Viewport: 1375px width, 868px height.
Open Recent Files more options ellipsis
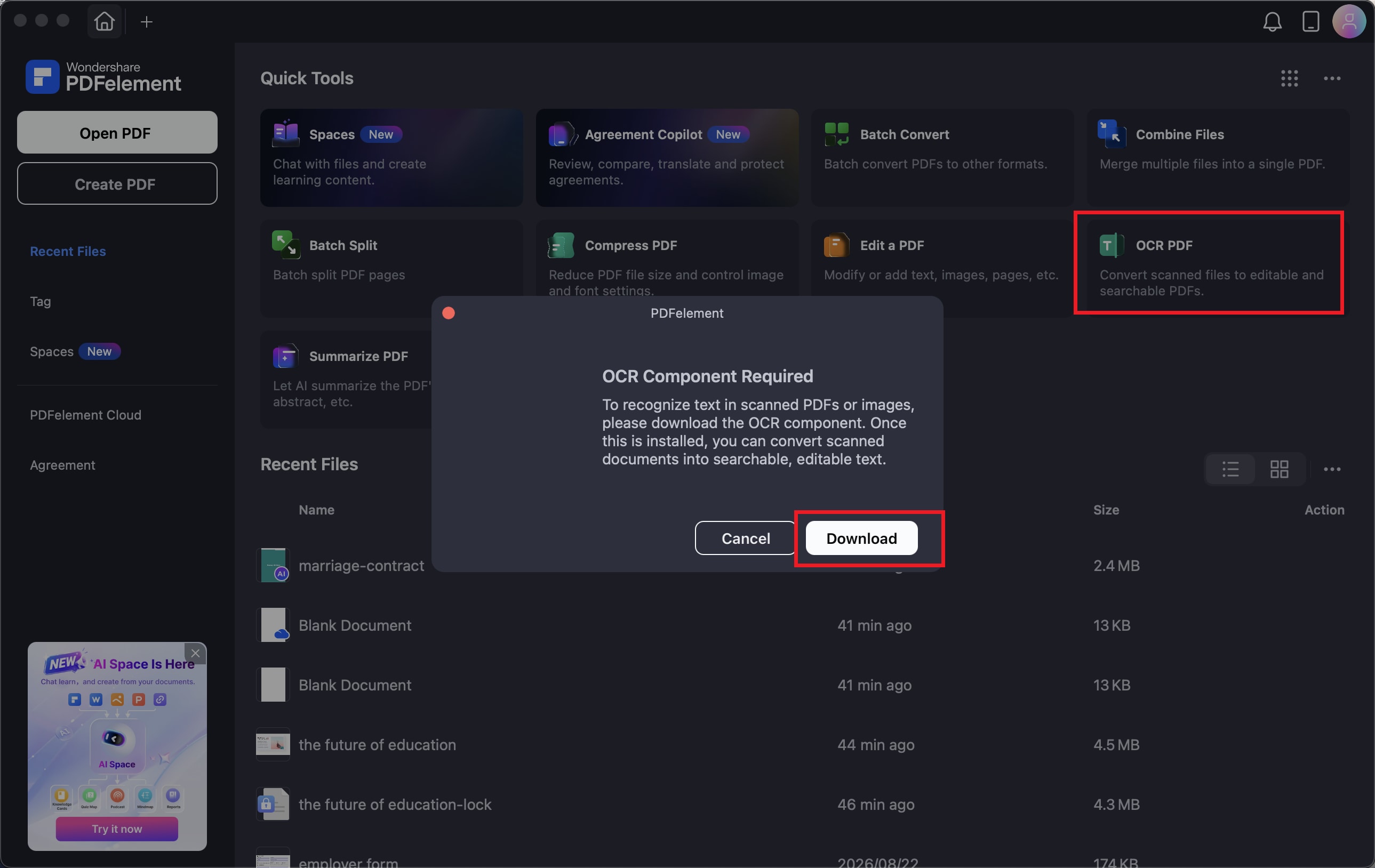[x=1332, y=469]
